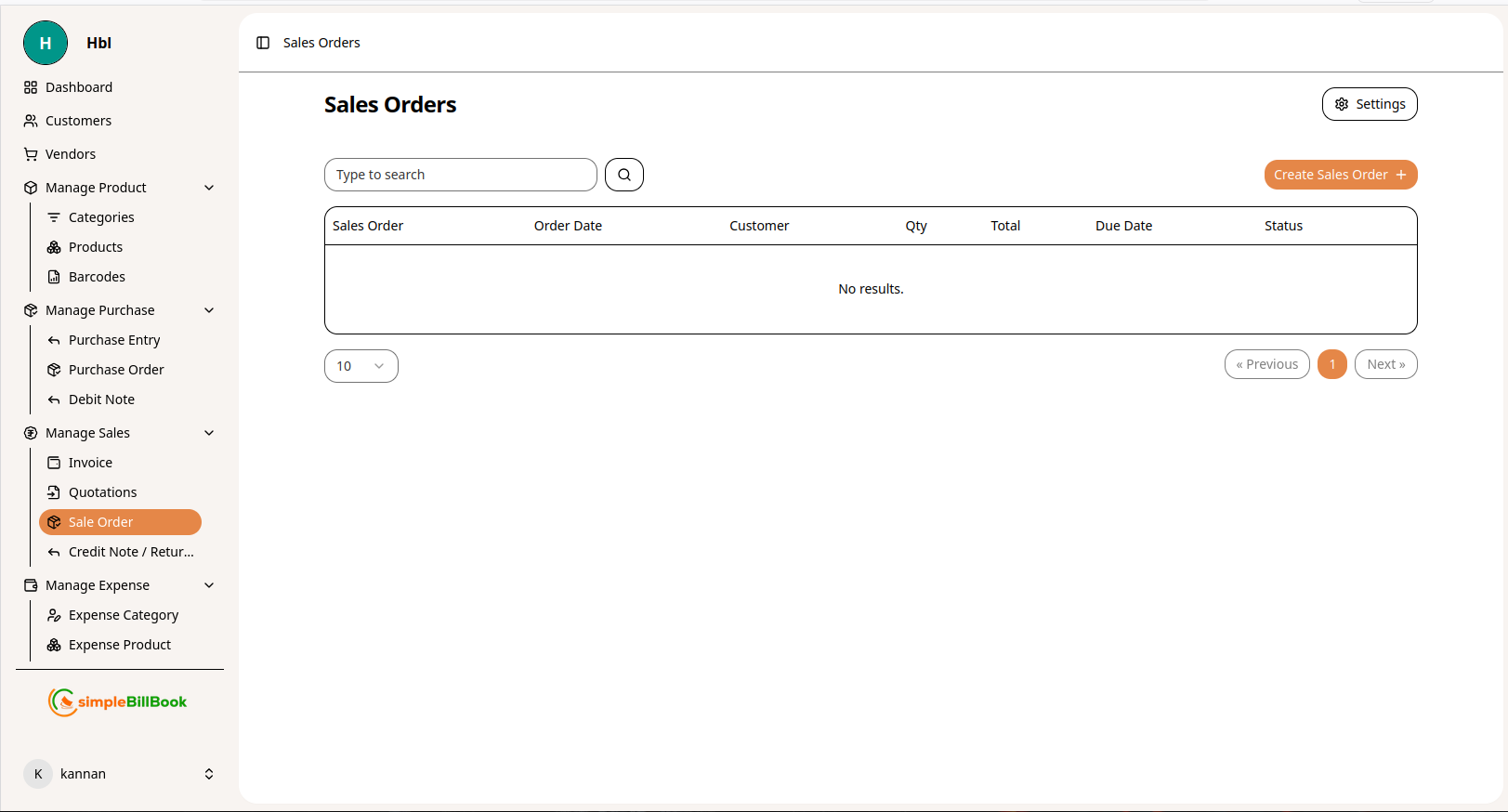Click the simpleBillBook logo
Viewport: 1508px width, 812px height.
(118, 701)
